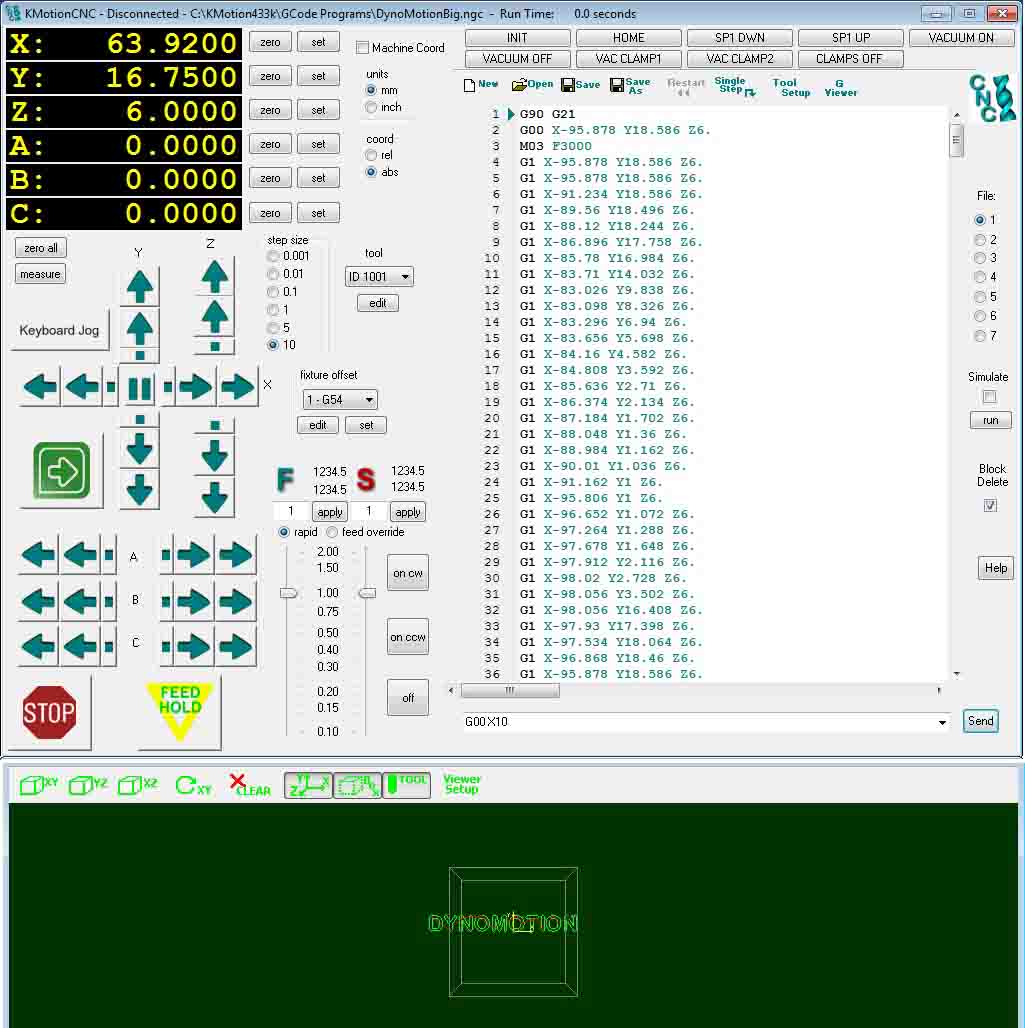
Task: Click the green cycle start arrow icon
Action: coord(63,470)
